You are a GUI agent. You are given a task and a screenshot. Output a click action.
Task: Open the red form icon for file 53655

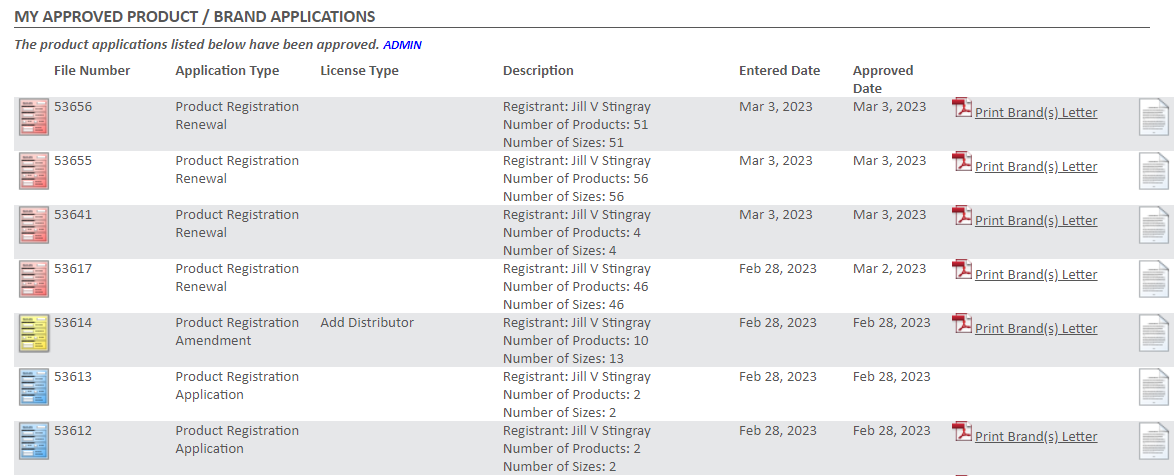[x=34, y=171]
